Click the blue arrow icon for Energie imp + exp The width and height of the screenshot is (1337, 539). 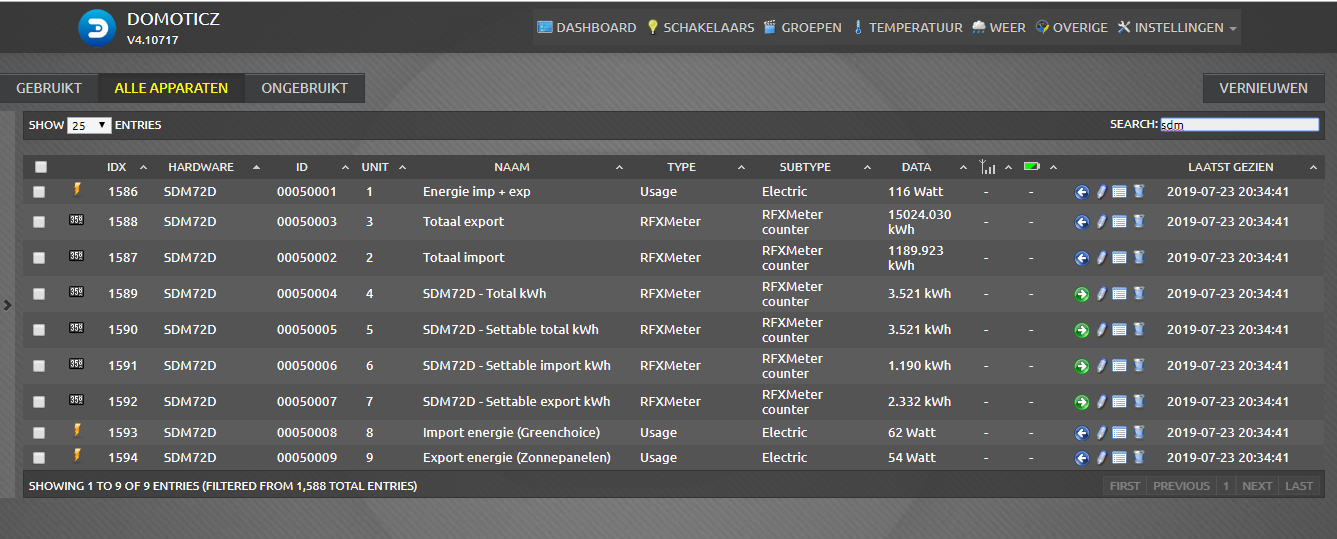click(1081, 192)
